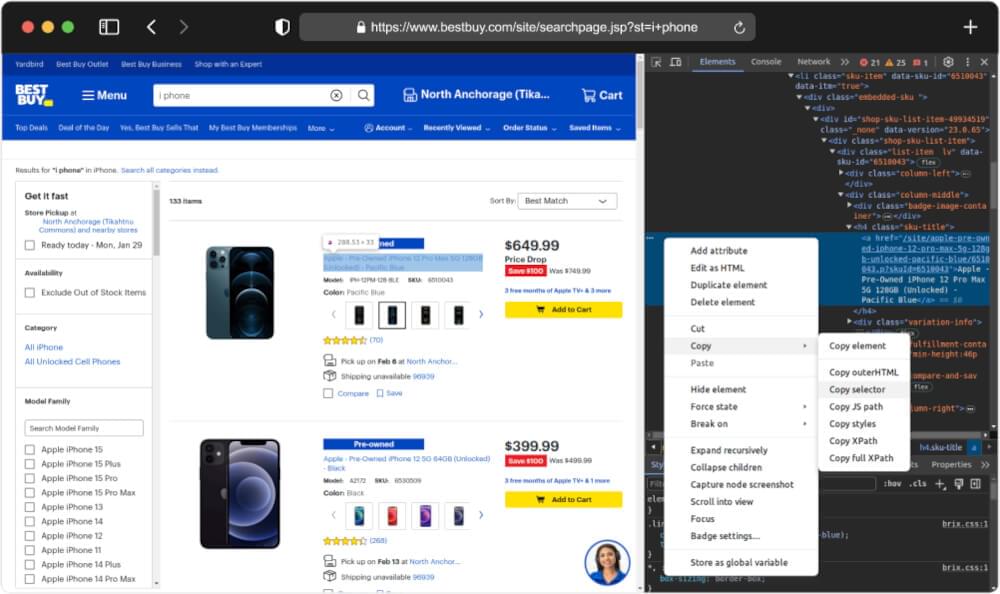Viewport: 1000px width, 594px height.
Task: Open the DevTools three-dot customize menu
Action: [966, 62]
